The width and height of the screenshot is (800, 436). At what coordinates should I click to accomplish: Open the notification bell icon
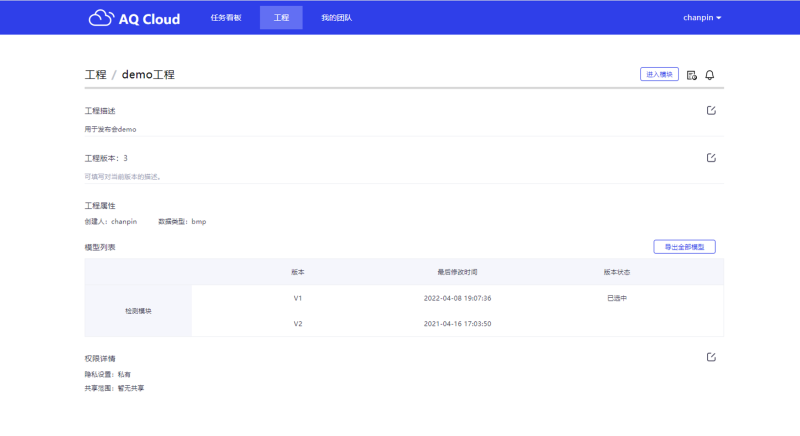click(x=710, y=75)
